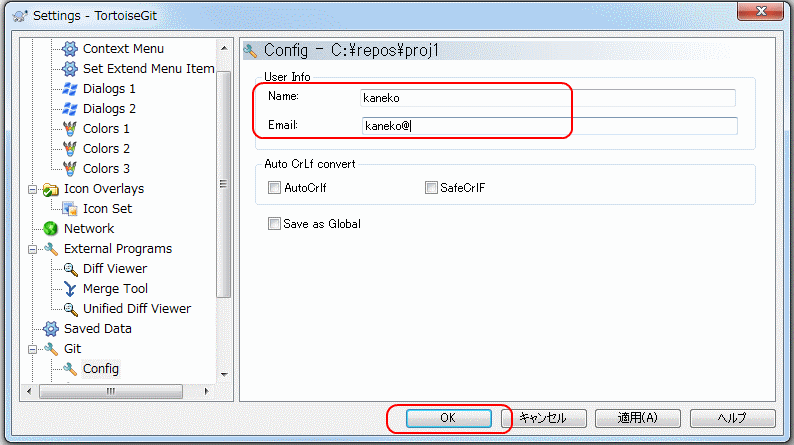
Task: Open Unified Diff Viewer settings
Action: (x=137, y=309)
